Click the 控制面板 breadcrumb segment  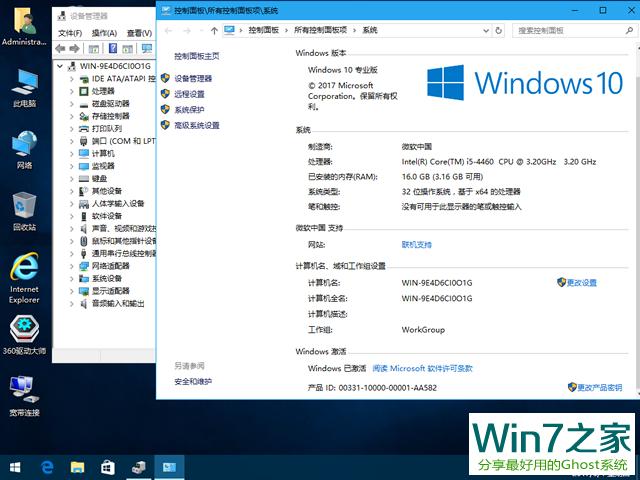pyautogui.click(x=263, y=30)
